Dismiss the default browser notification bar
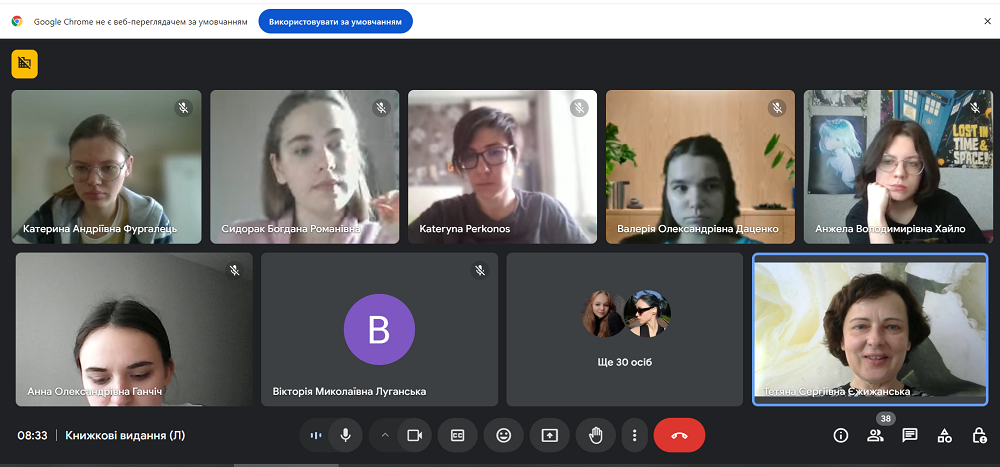The image size is (1000, 467). [987, 21]
